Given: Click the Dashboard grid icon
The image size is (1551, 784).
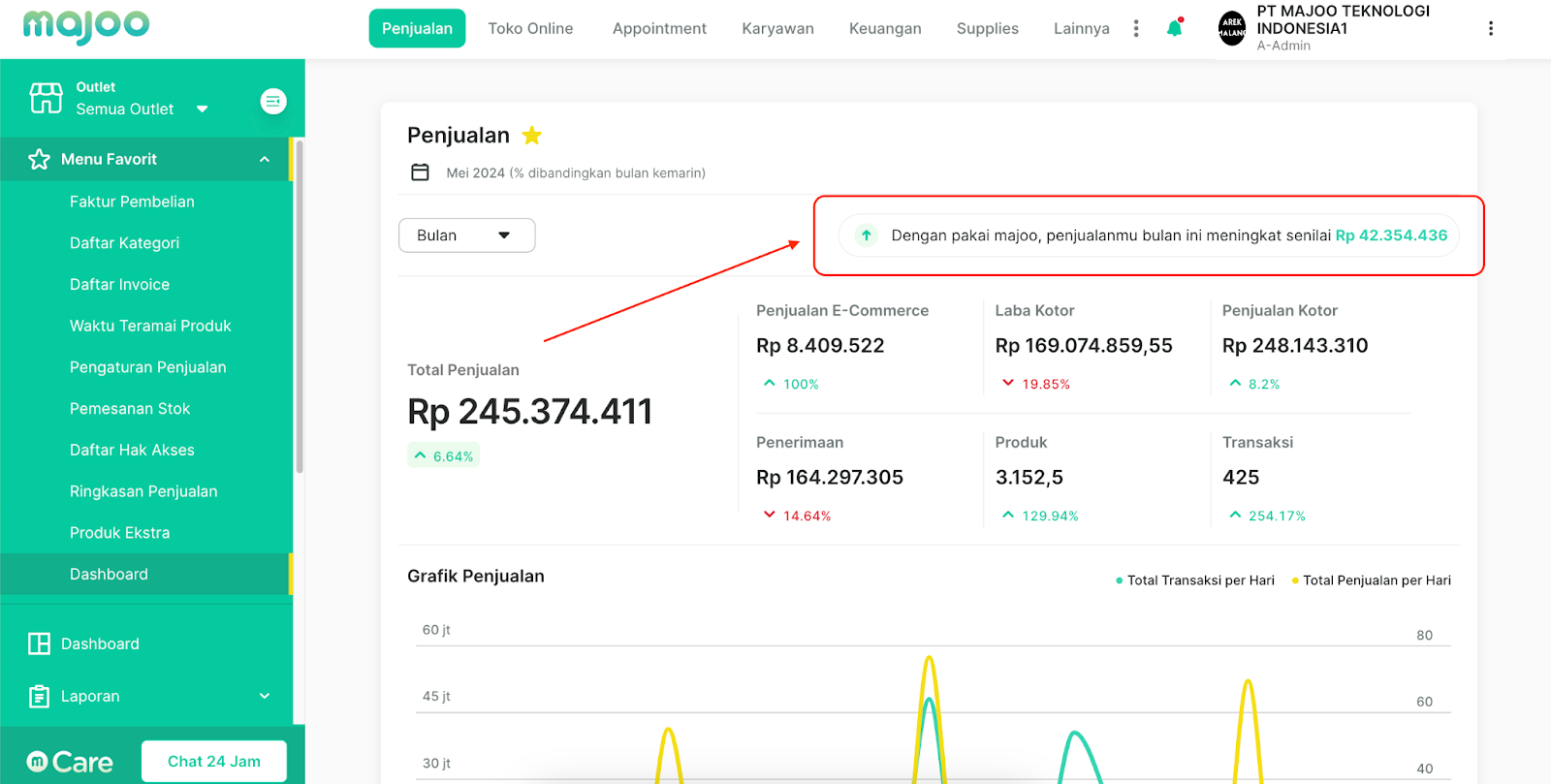Looking at the screenshot, I should click(x=39, y=643).
